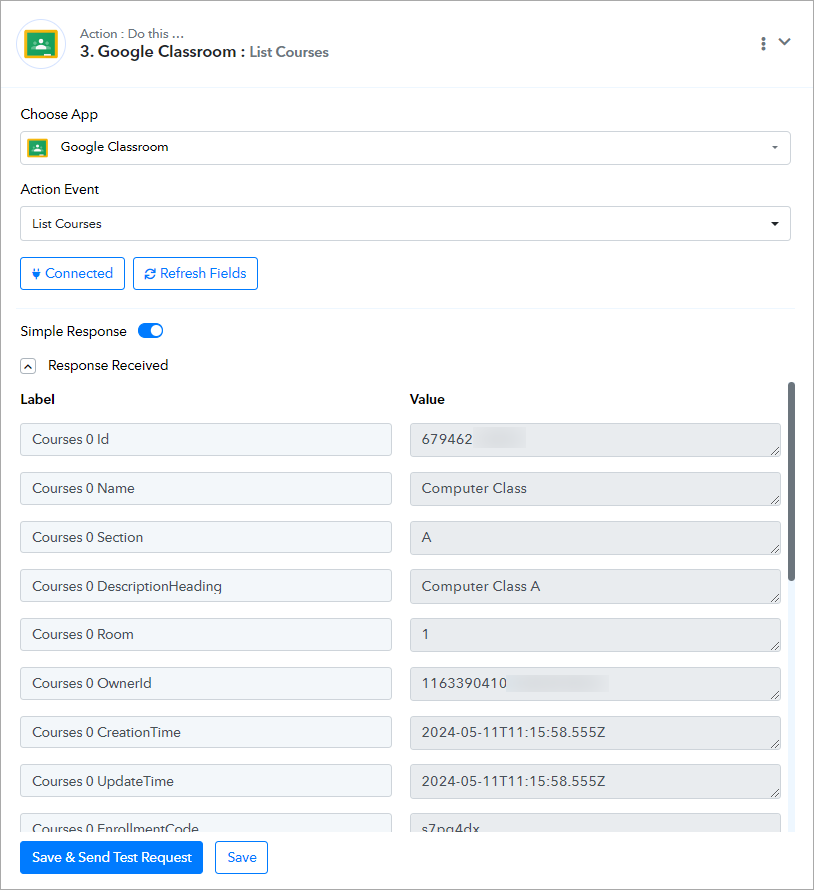The image size is (814, 890).
Task: Click the response list vertical scrollbar
Action: click(791, 481)
